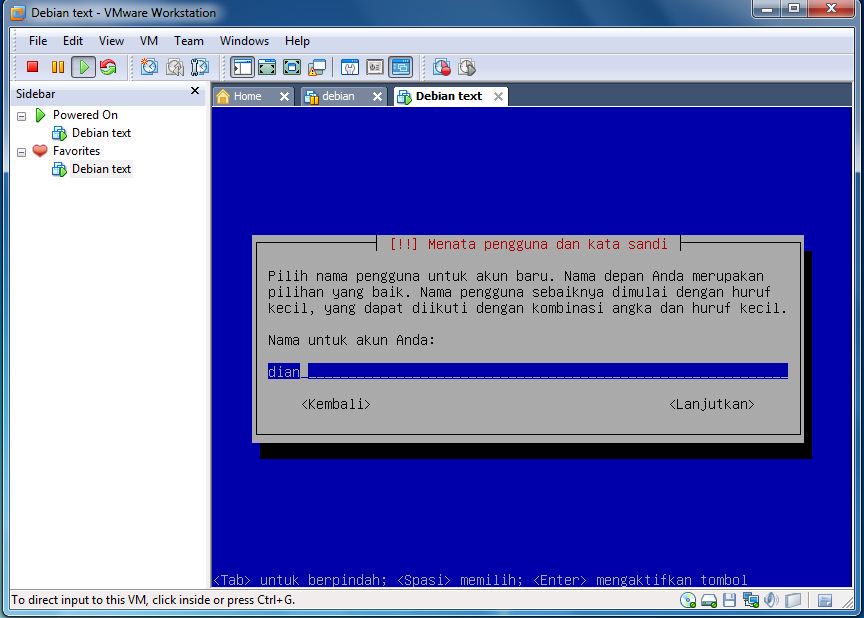Open the VM menu

point(149,41)
